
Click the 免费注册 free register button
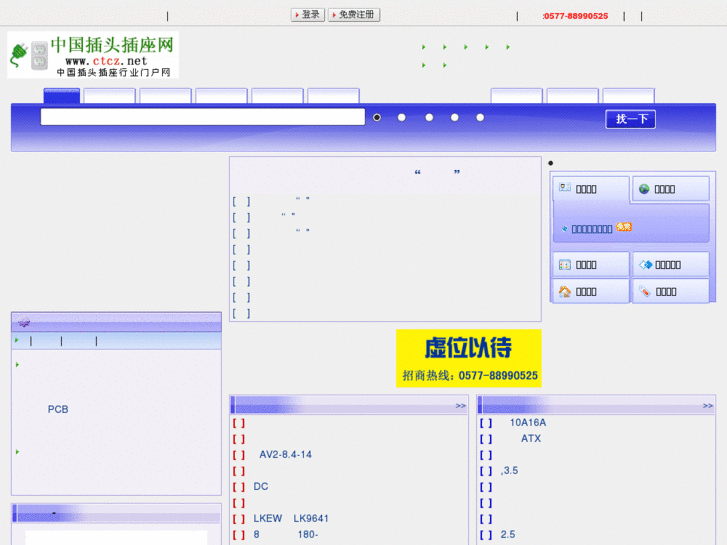coord(354,15)
